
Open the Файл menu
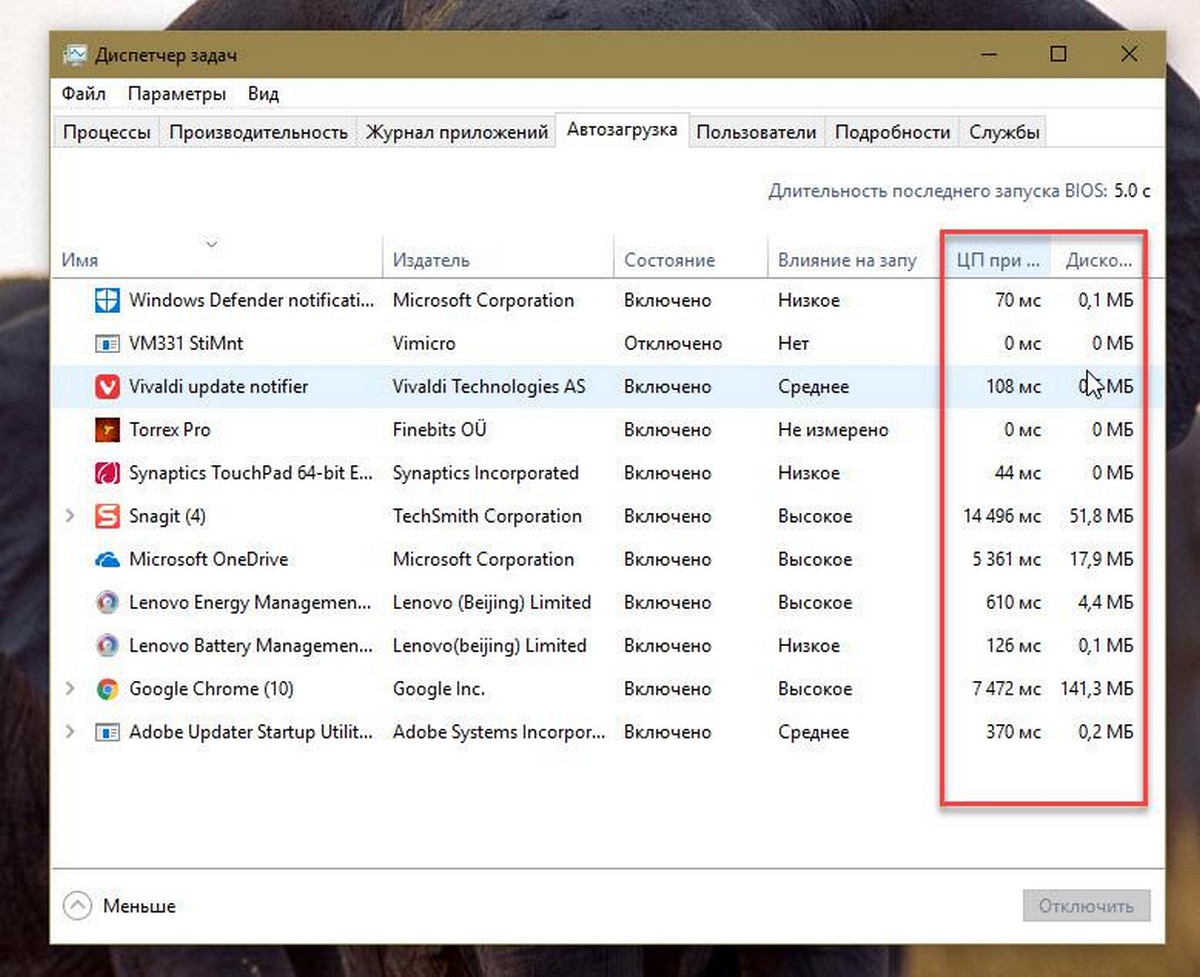pos(83,94)
